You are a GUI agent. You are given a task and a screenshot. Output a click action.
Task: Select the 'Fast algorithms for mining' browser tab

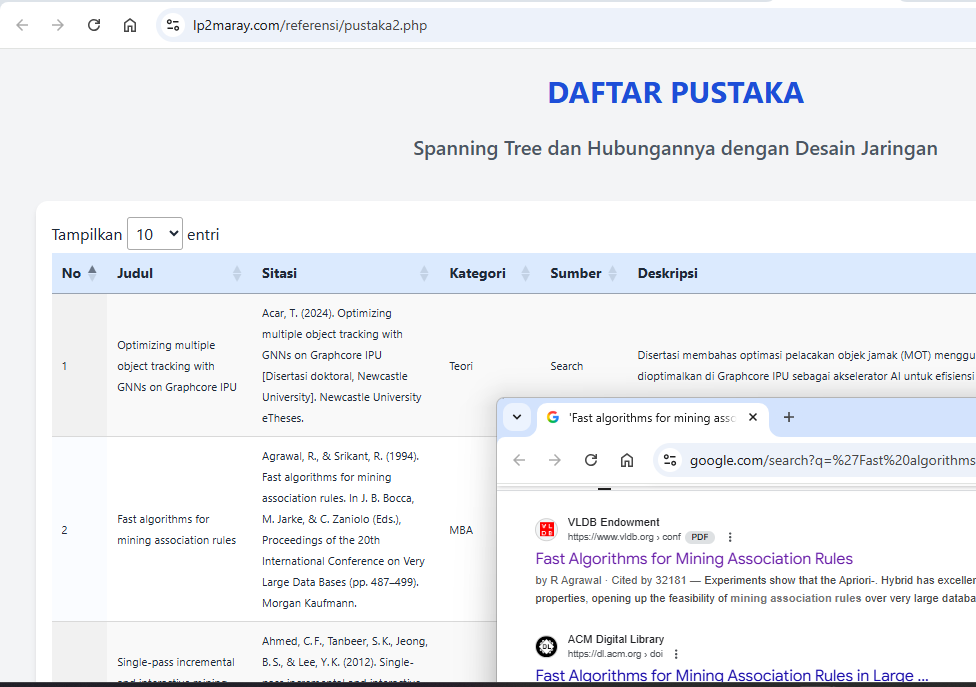[x=650, y=417]
